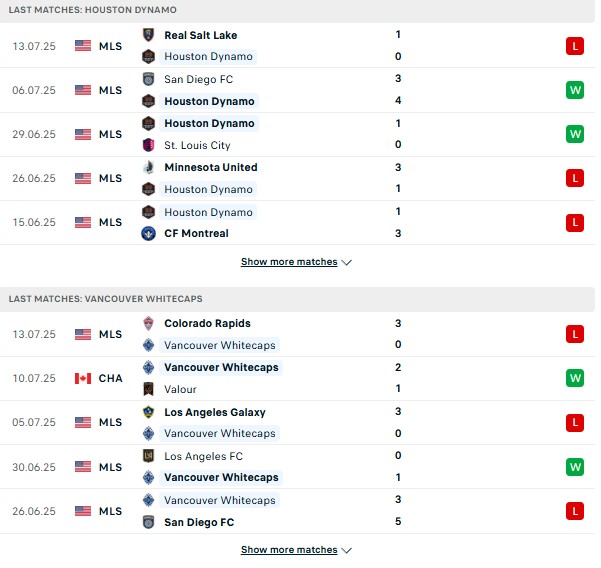The image size is (601, 568).
Task: Click the Minnesota United team logo
Action: [148, 167]
